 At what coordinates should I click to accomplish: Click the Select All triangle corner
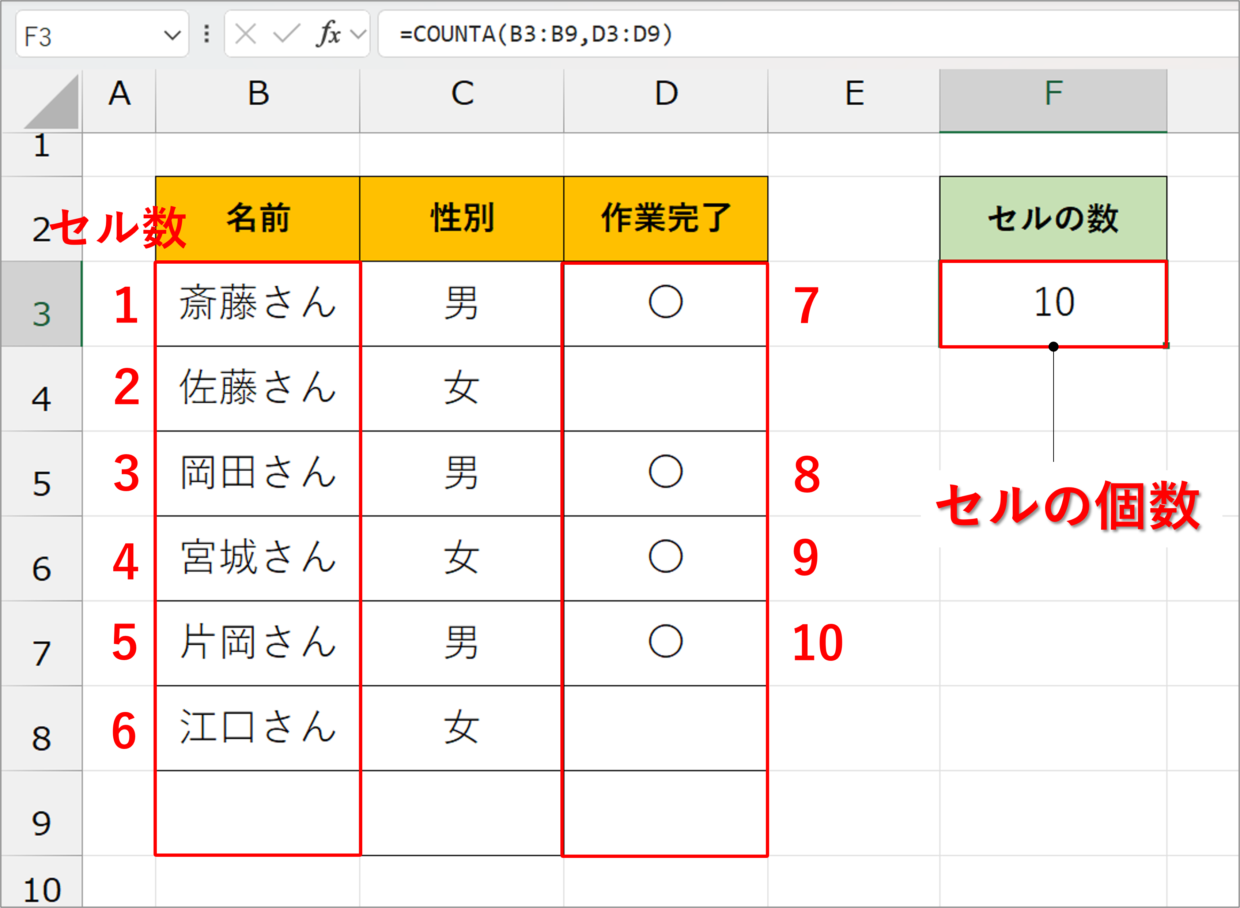[52, 104]
